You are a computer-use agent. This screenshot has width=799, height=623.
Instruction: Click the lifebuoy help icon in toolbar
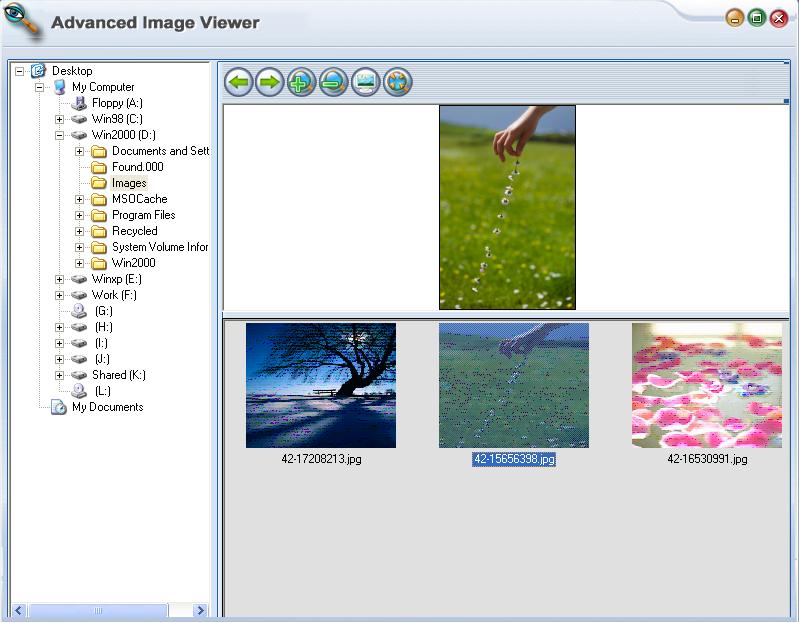click(x=397, y=82)
